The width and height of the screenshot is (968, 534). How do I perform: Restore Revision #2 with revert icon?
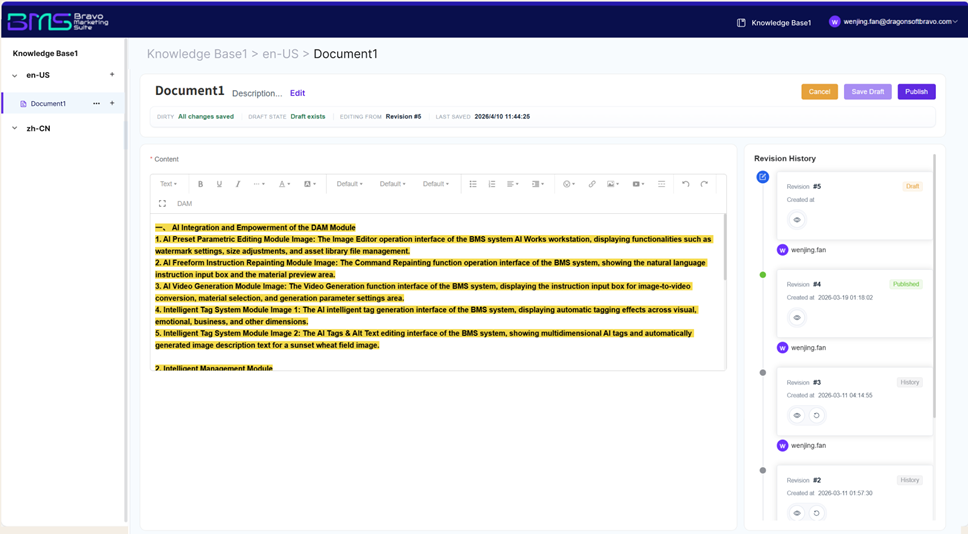pos(816,513)
